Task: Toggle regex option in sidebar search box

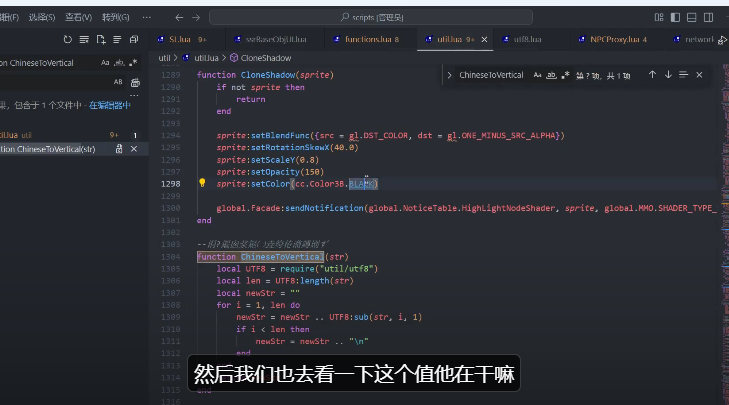Action: (134, 62)
